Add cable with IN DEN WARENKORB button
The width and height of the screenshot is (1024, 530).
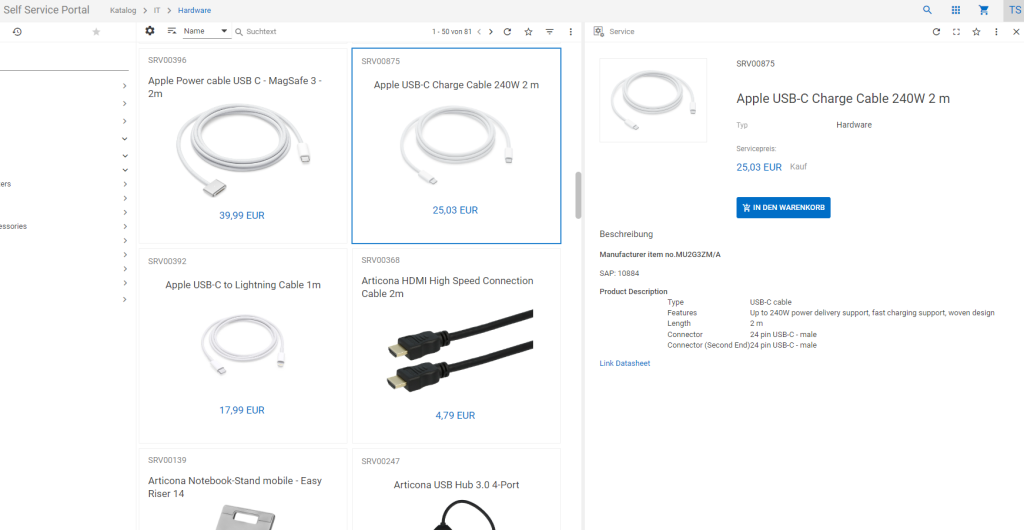point(783,208)
